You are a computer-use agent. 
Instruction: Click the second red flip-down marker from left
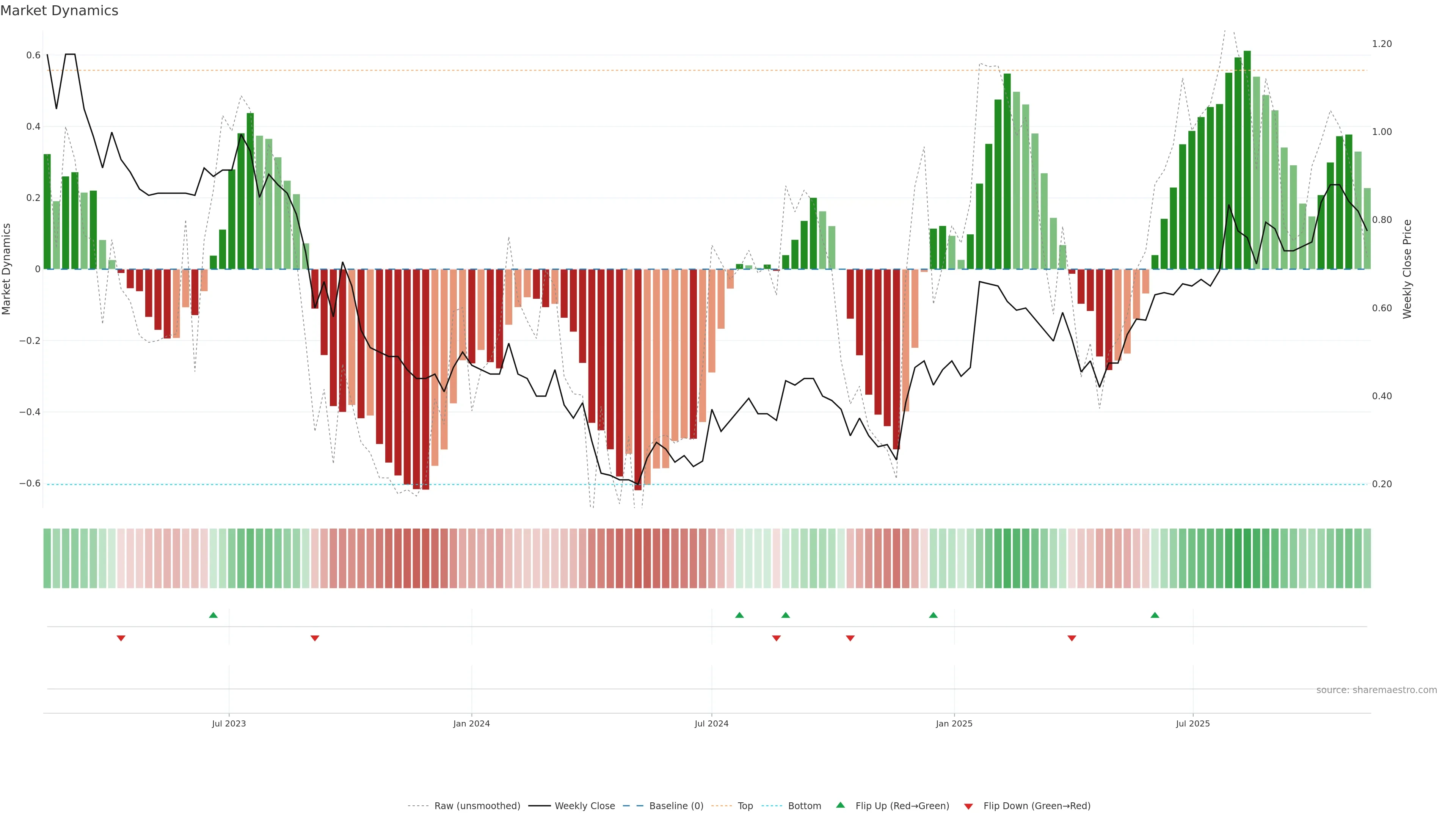[x=315, y=638]
